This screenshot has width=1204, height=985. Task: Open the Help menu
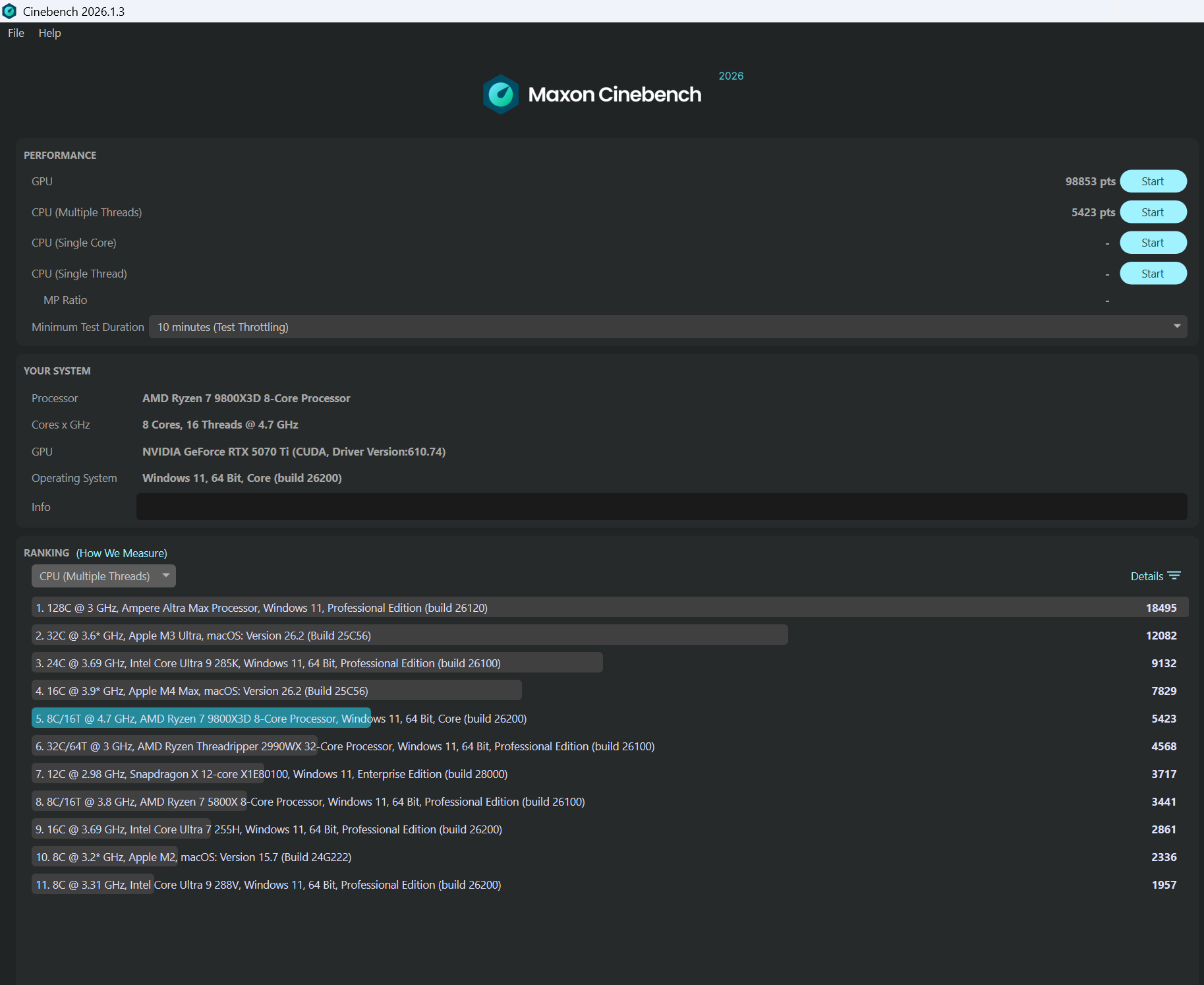coord(49,33)
